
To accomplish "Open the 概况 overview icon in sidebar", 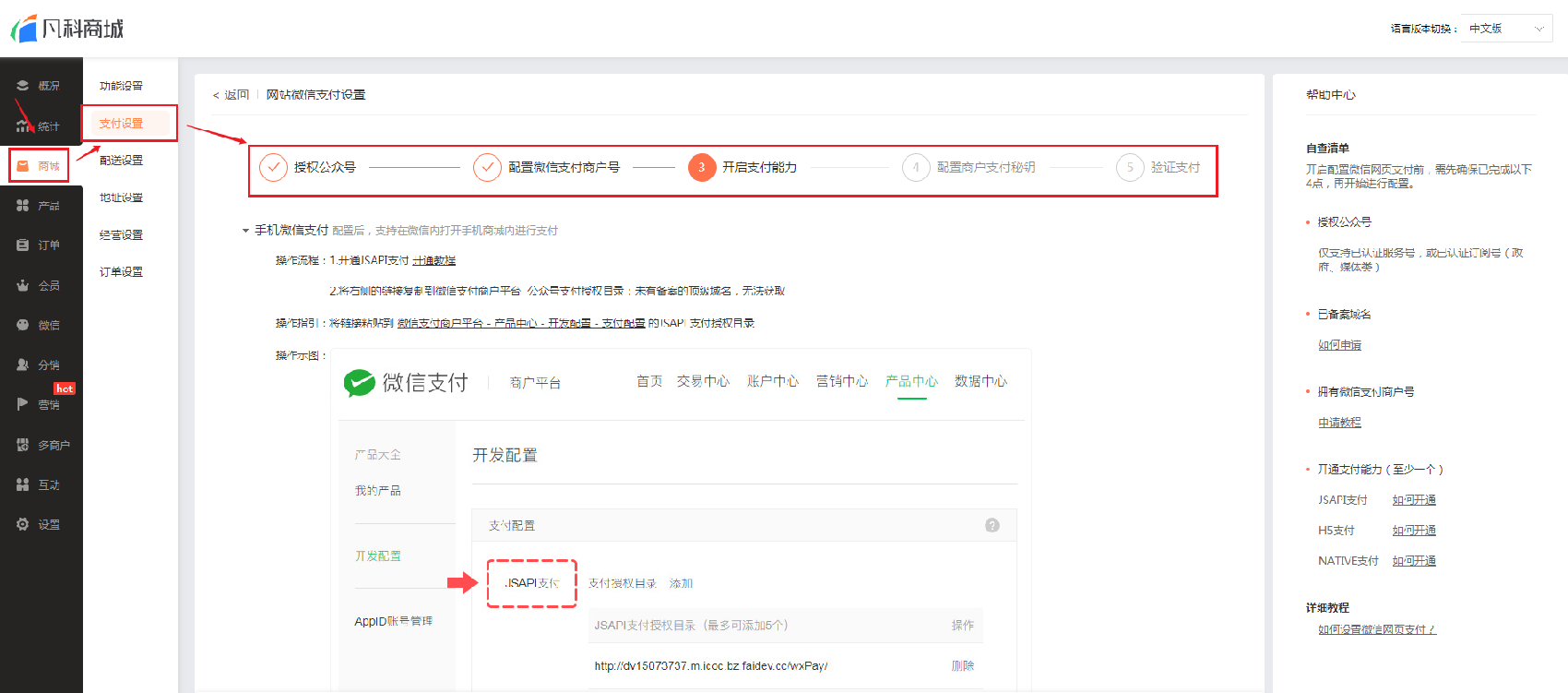I will tap(22, 86).
